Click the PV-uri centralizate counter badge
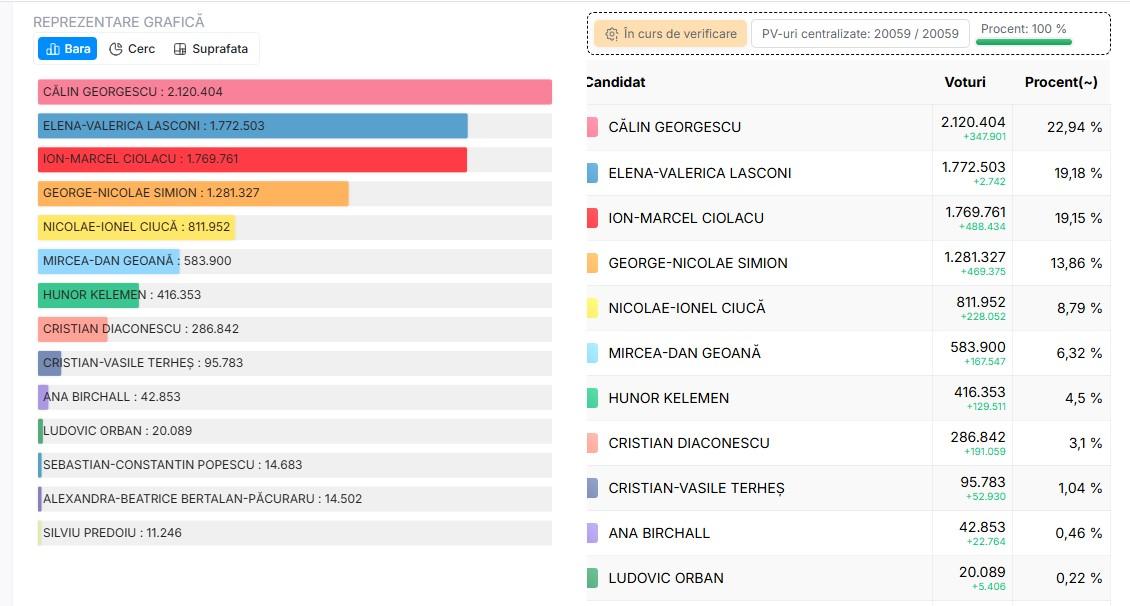 860,34
